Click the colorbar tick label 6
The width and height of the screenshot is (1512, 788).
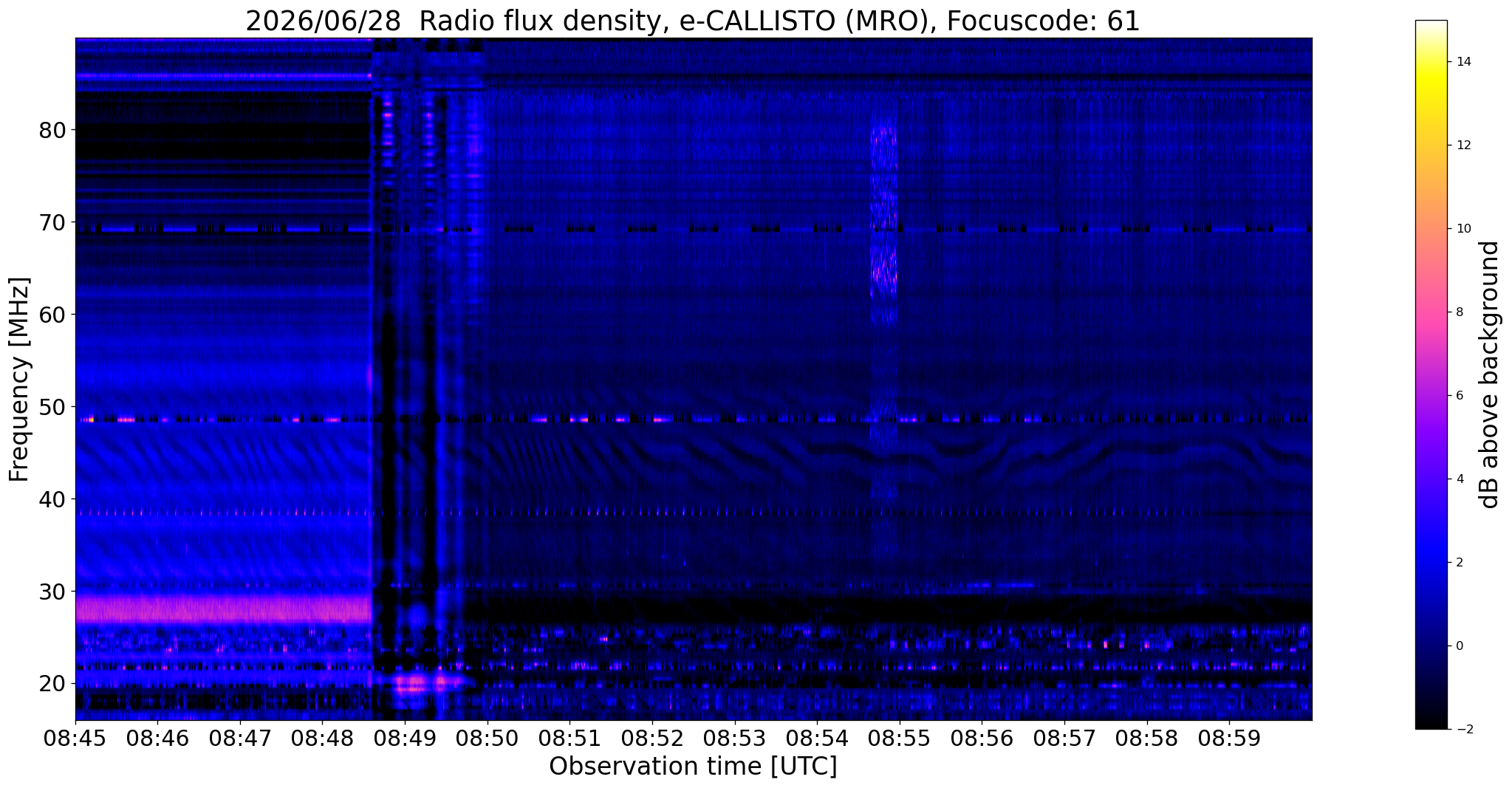[x=1458, y=396]
